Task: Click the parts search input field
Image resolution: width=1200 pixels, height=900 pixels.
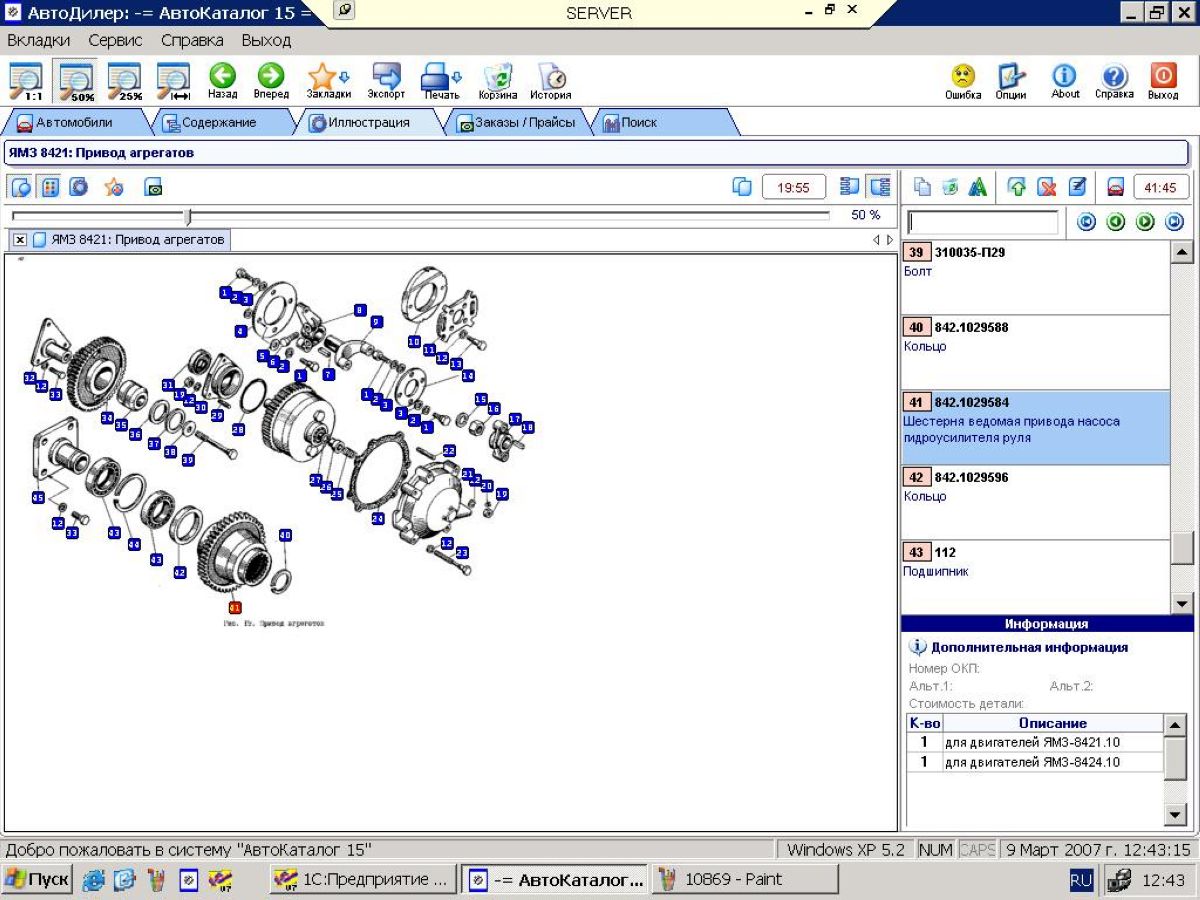Action: [982, 222]
